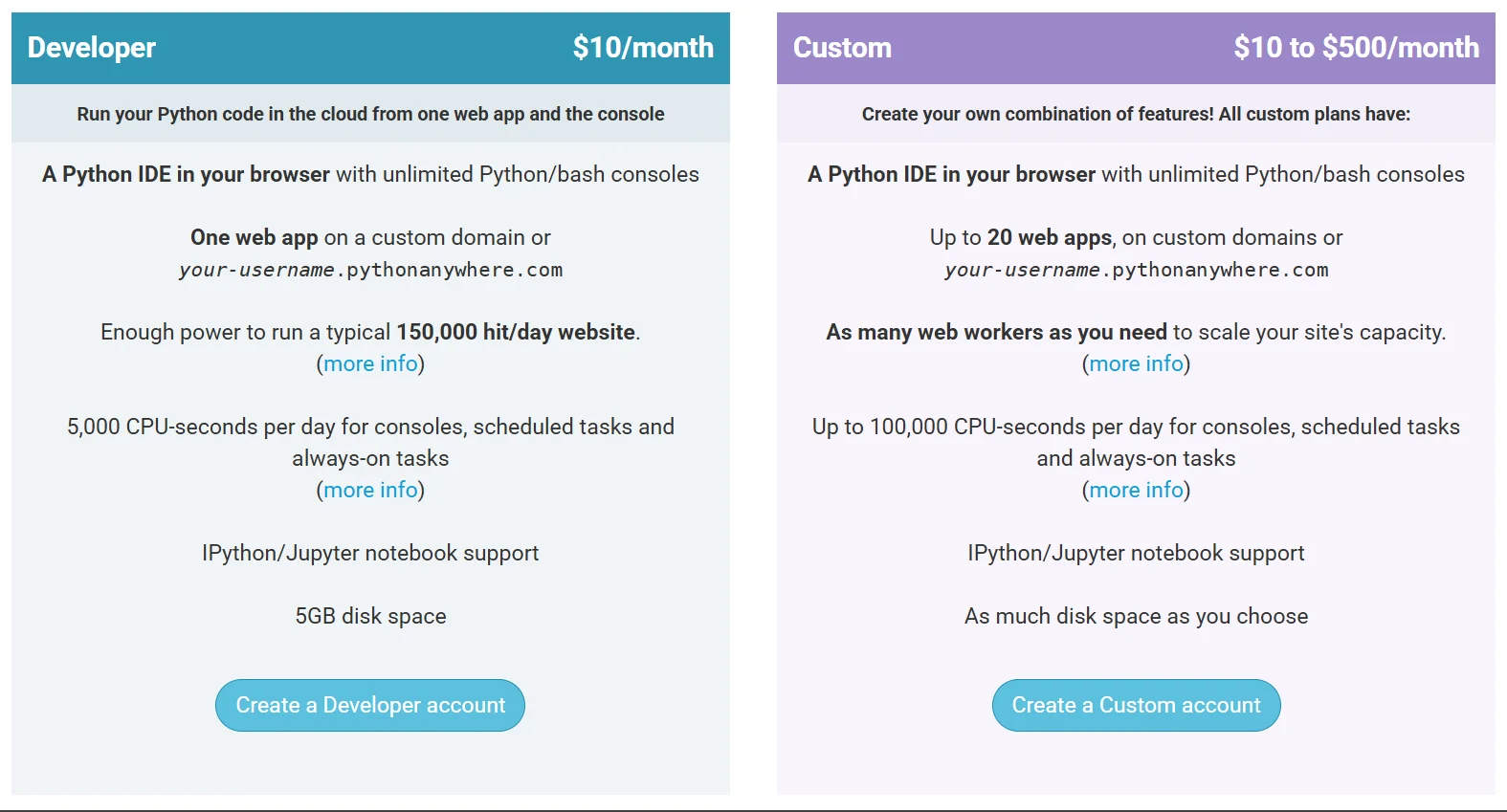This screenshot has height=812, width=1507.
Task: Click the Custom plan's pythonanywhere.com domain text
Action: 1136,270
